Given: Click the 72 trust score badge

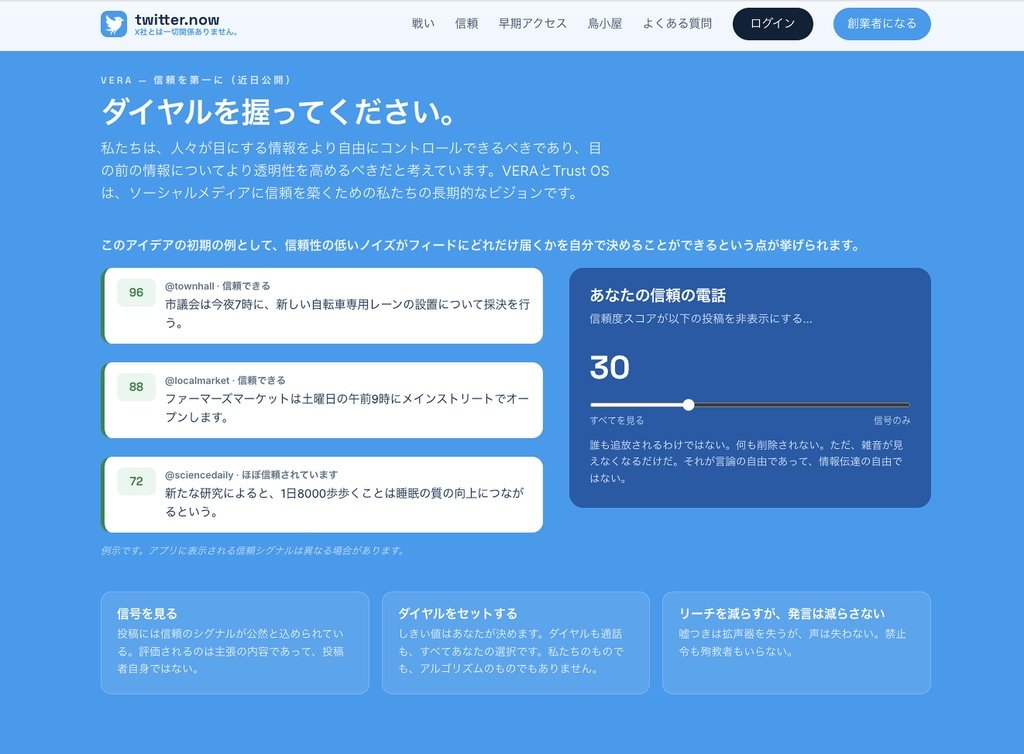Looking at the screenshot, I should [x=136, y=481].
